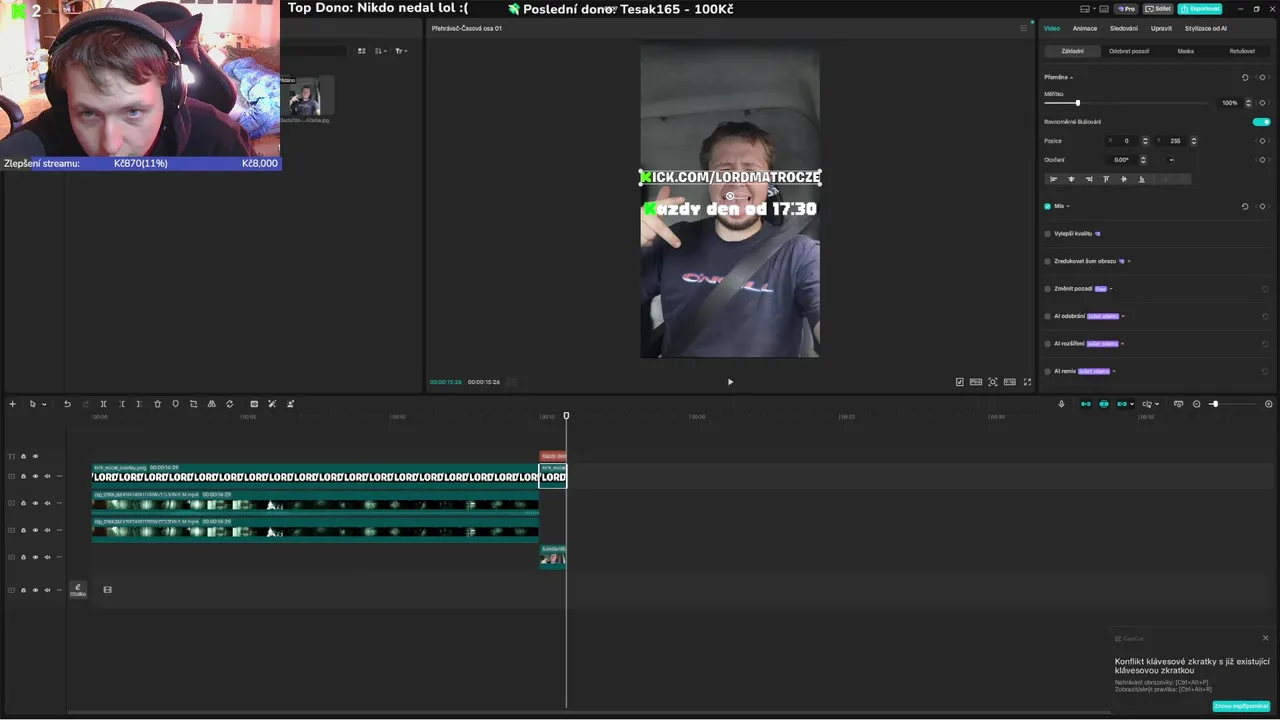Redo the last undone action
The image size is (1280, 720).
pos(85,404)
